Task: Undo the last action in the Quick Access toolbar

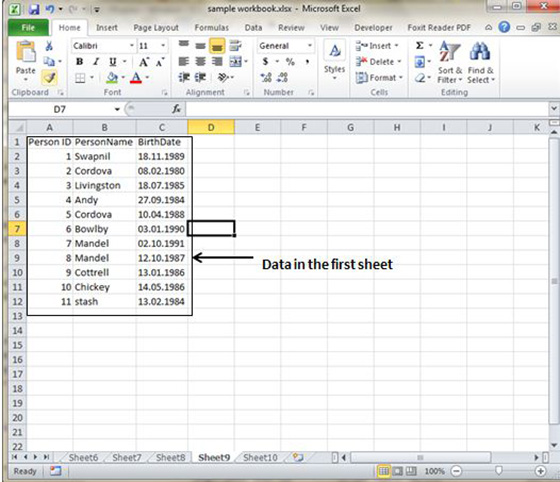Action: 50,9
